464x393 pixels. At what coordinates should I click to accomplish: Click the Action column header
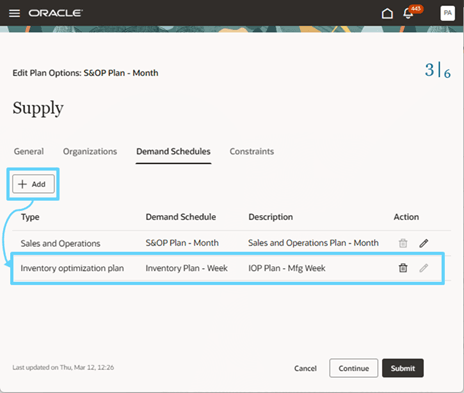[406, 217]
